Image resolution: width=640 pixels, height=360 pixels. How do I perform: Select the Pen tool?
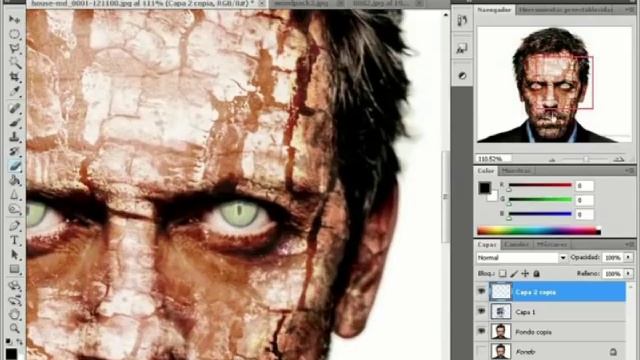pyautogui.click(x=14, y=226)
